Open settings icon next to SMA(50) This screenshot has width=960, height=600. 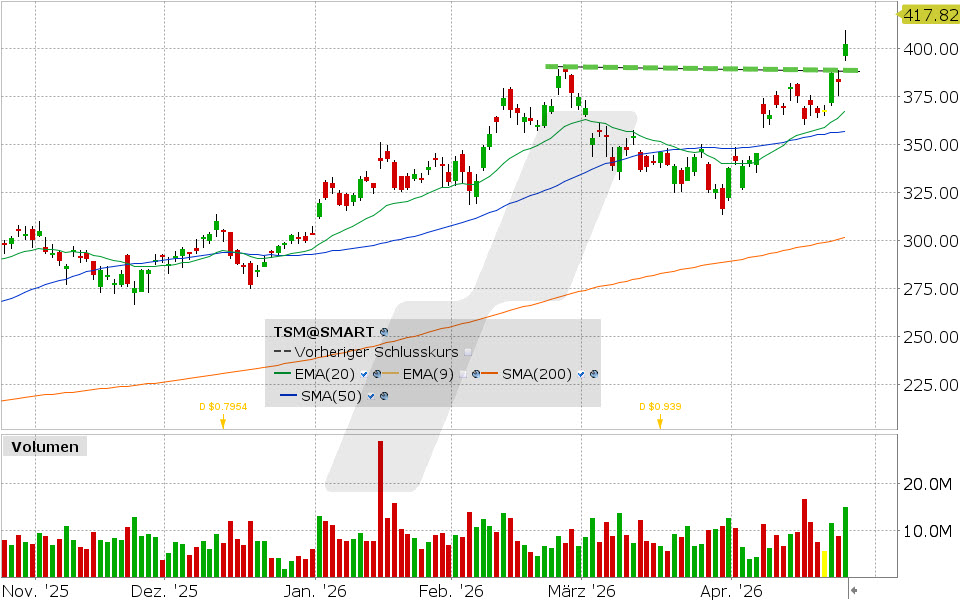tap(384, 396)
